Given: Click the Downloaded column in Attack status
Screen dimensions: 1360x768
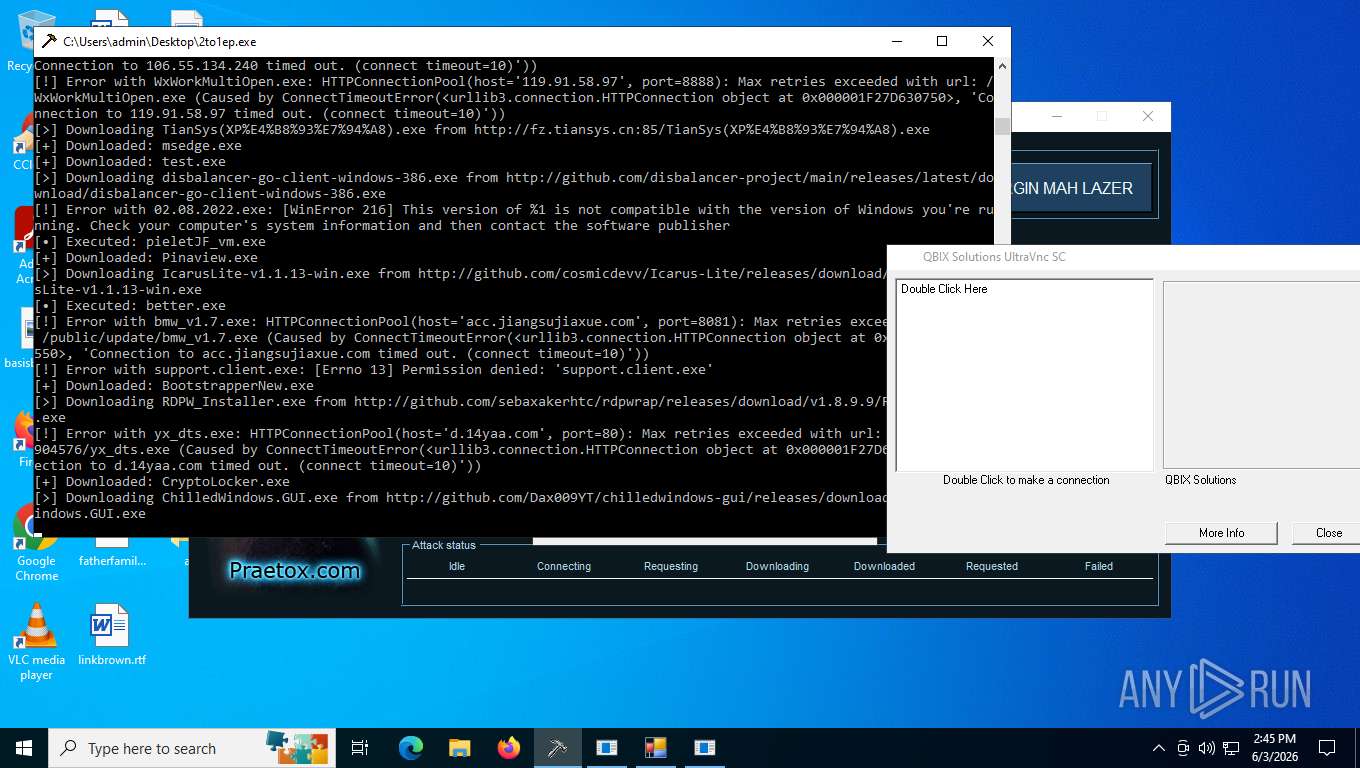Looking at the screenshot, I should click(884, 566).
